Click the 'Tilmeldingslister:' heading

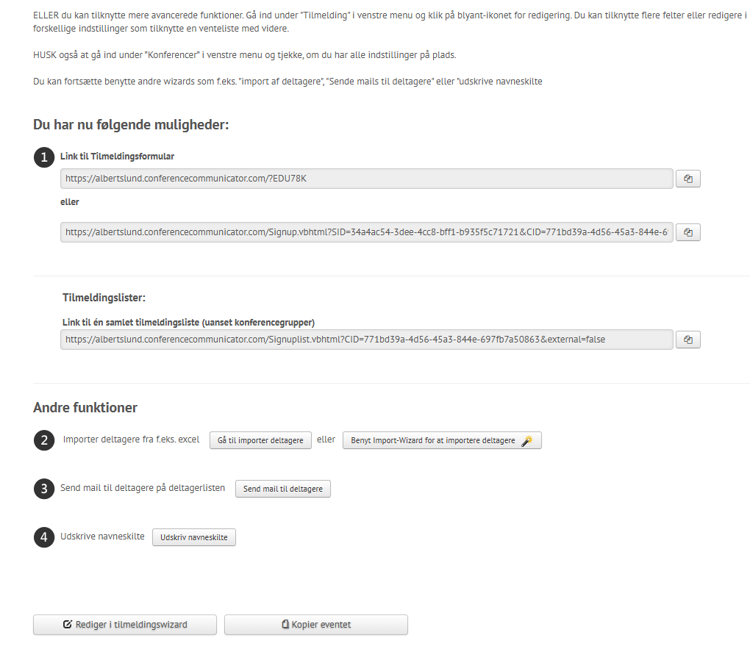[x=104, y=297]
